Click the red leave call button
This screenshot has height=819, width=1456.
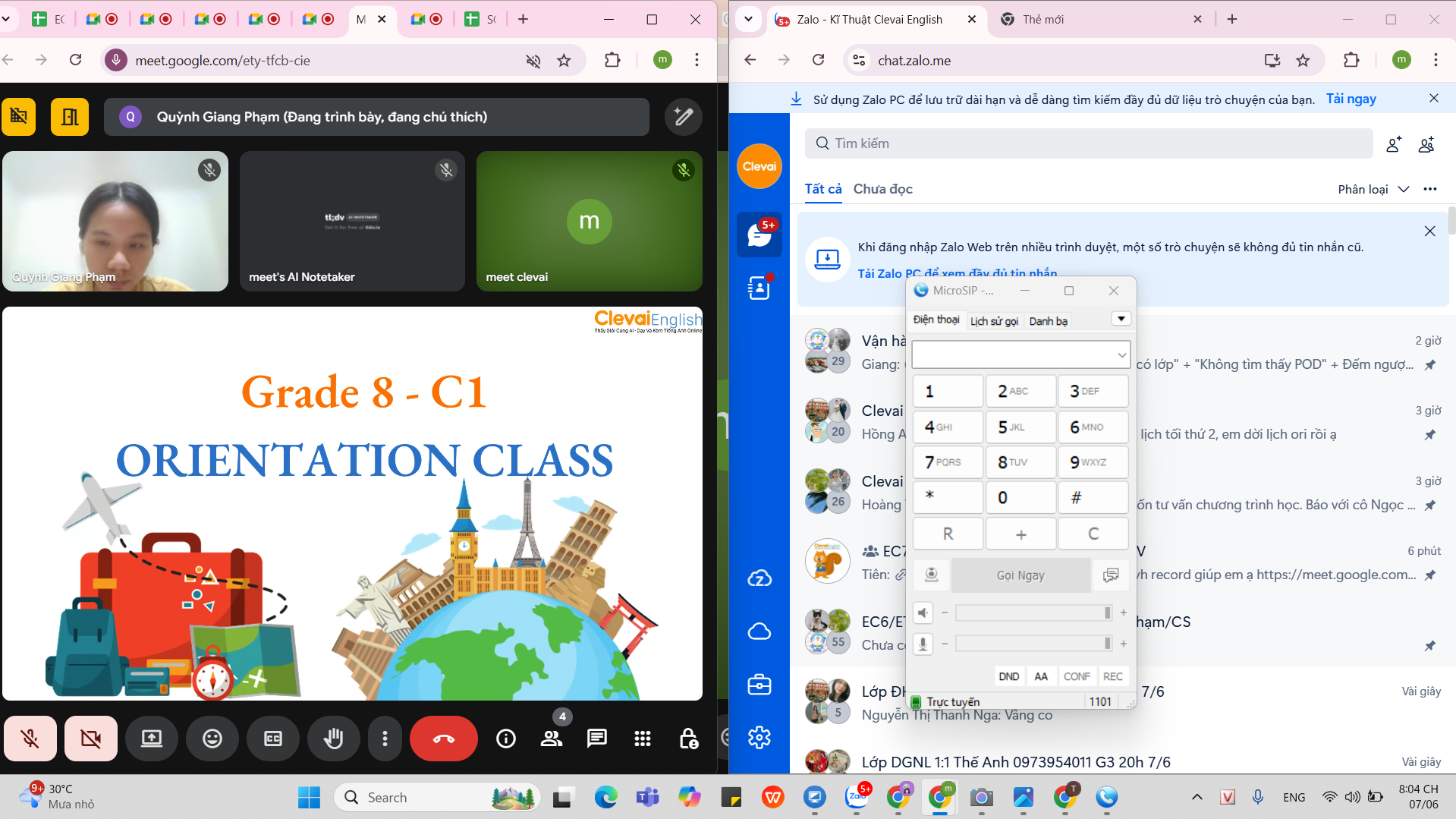[x=444, y=738]
